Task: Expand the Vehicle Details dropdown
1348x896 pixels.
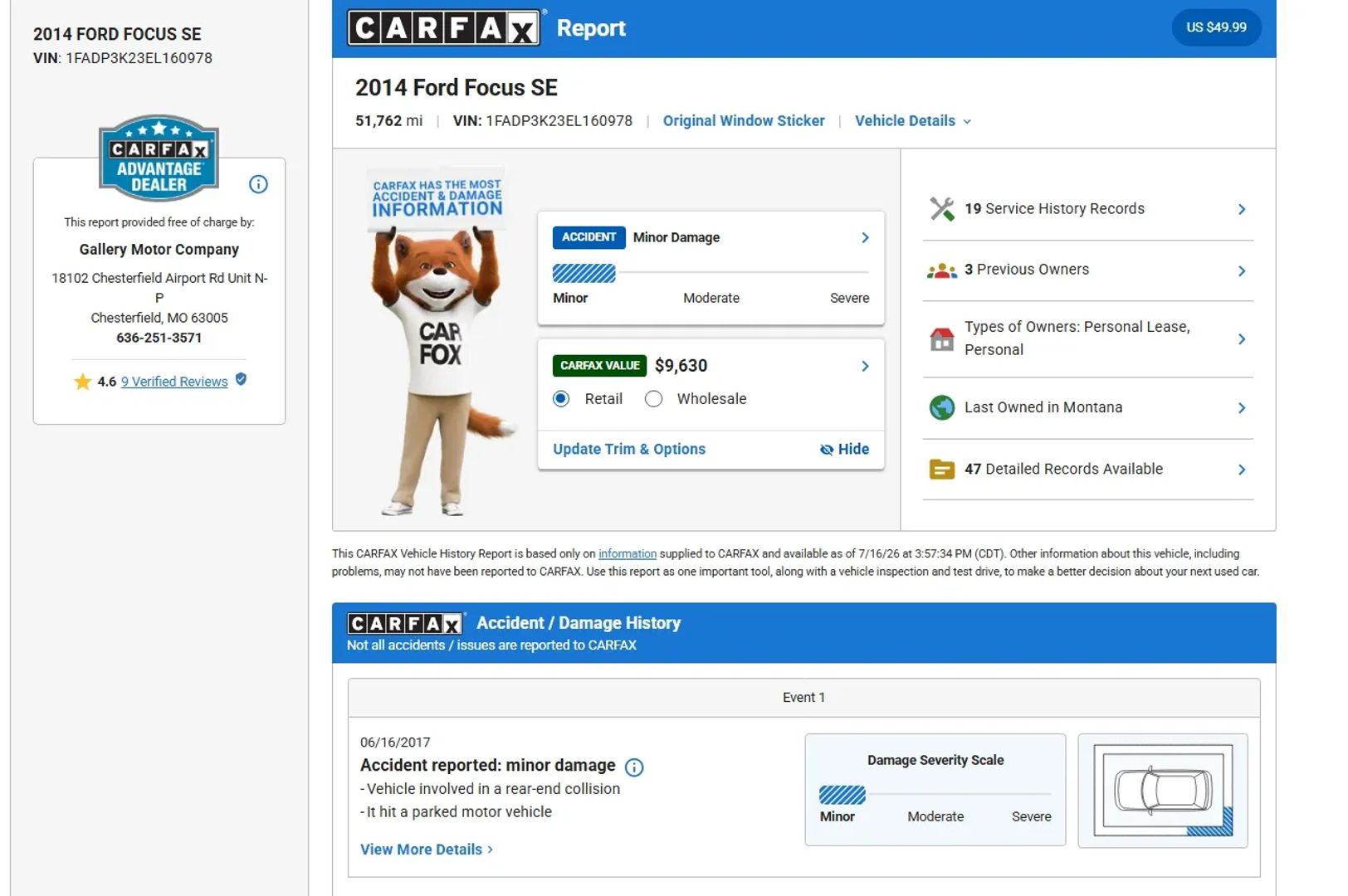Action: point(913,121)
